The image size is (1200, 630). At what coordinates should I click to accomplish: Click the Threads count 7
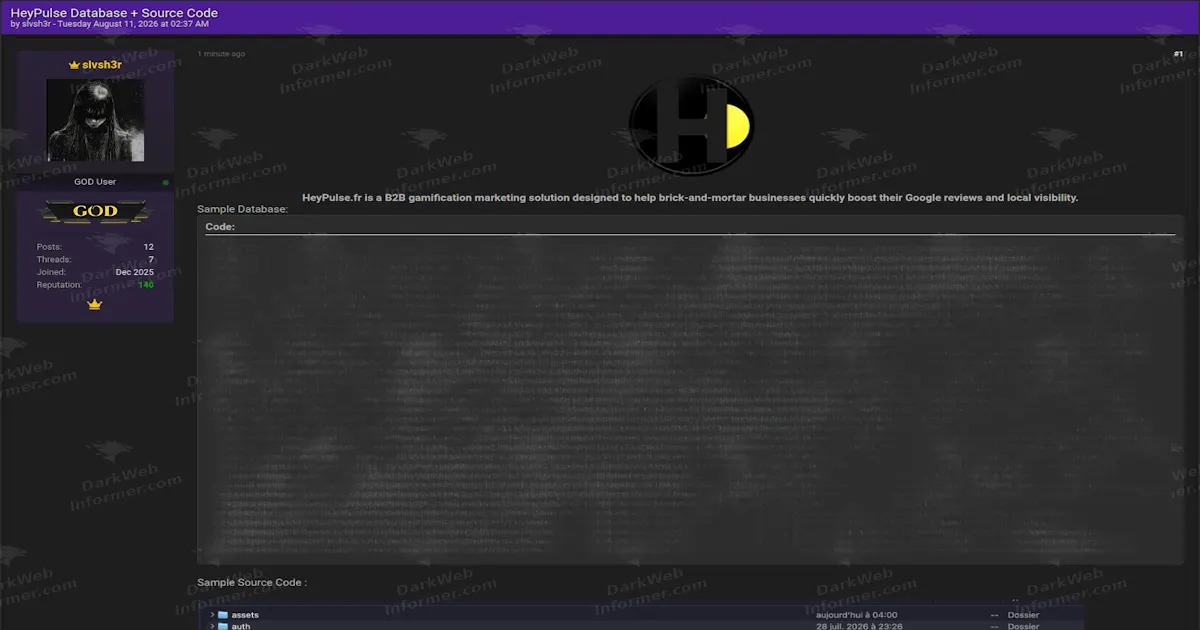coord(151,259)
